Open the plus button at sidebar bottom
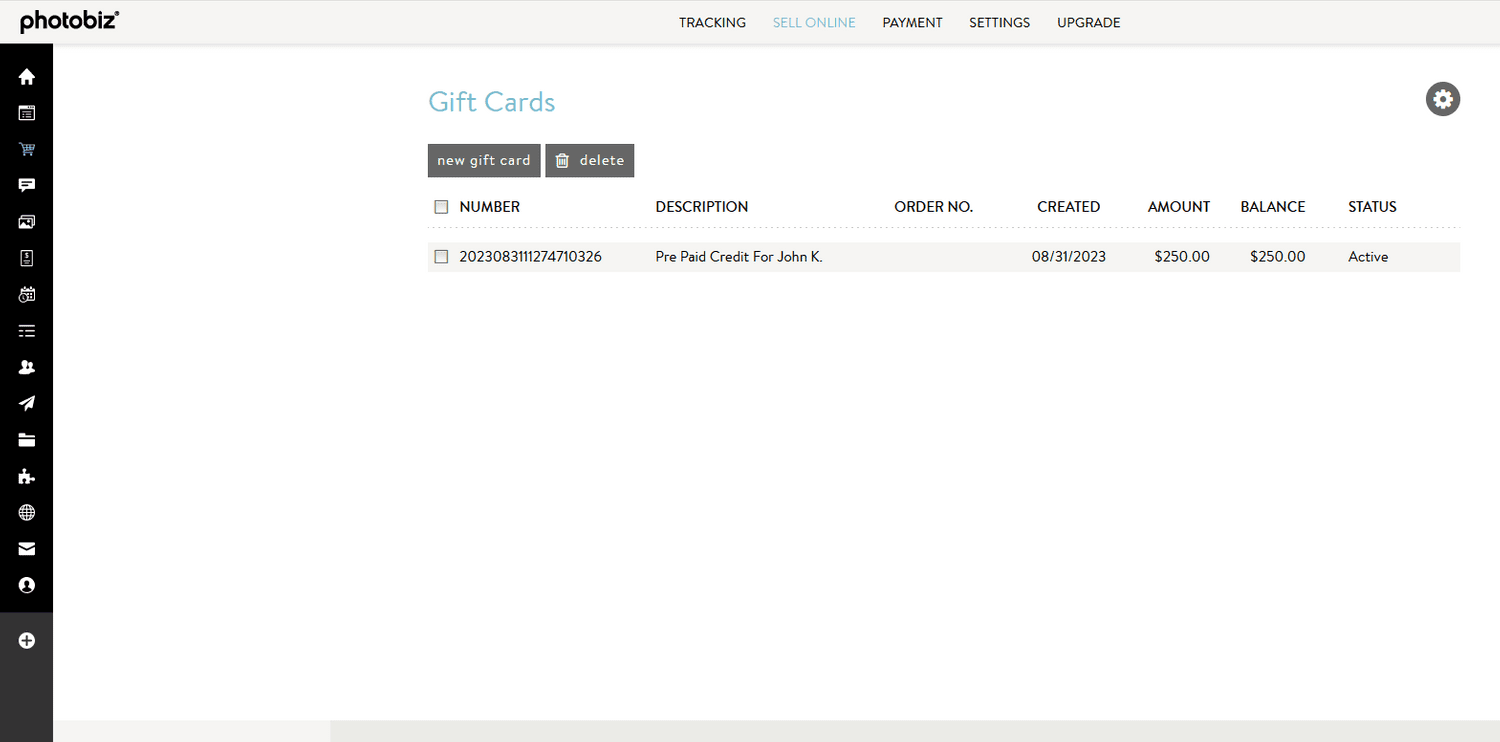 27,640
